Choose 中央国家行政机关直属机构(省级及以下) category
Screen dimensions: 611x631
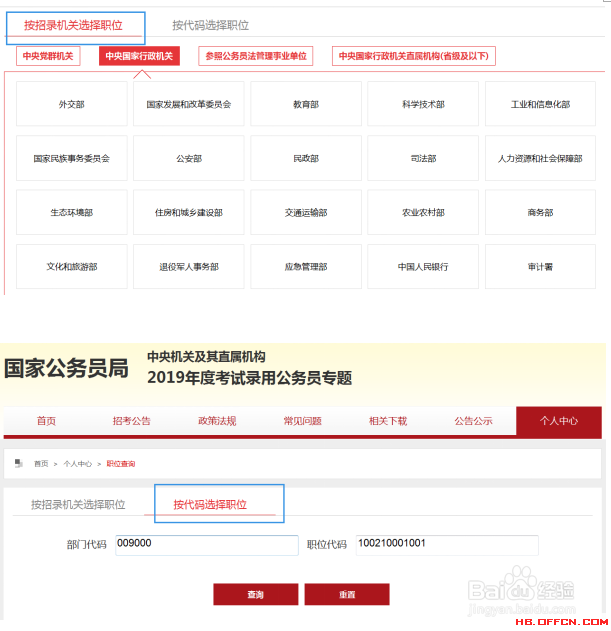click(414, 56)
